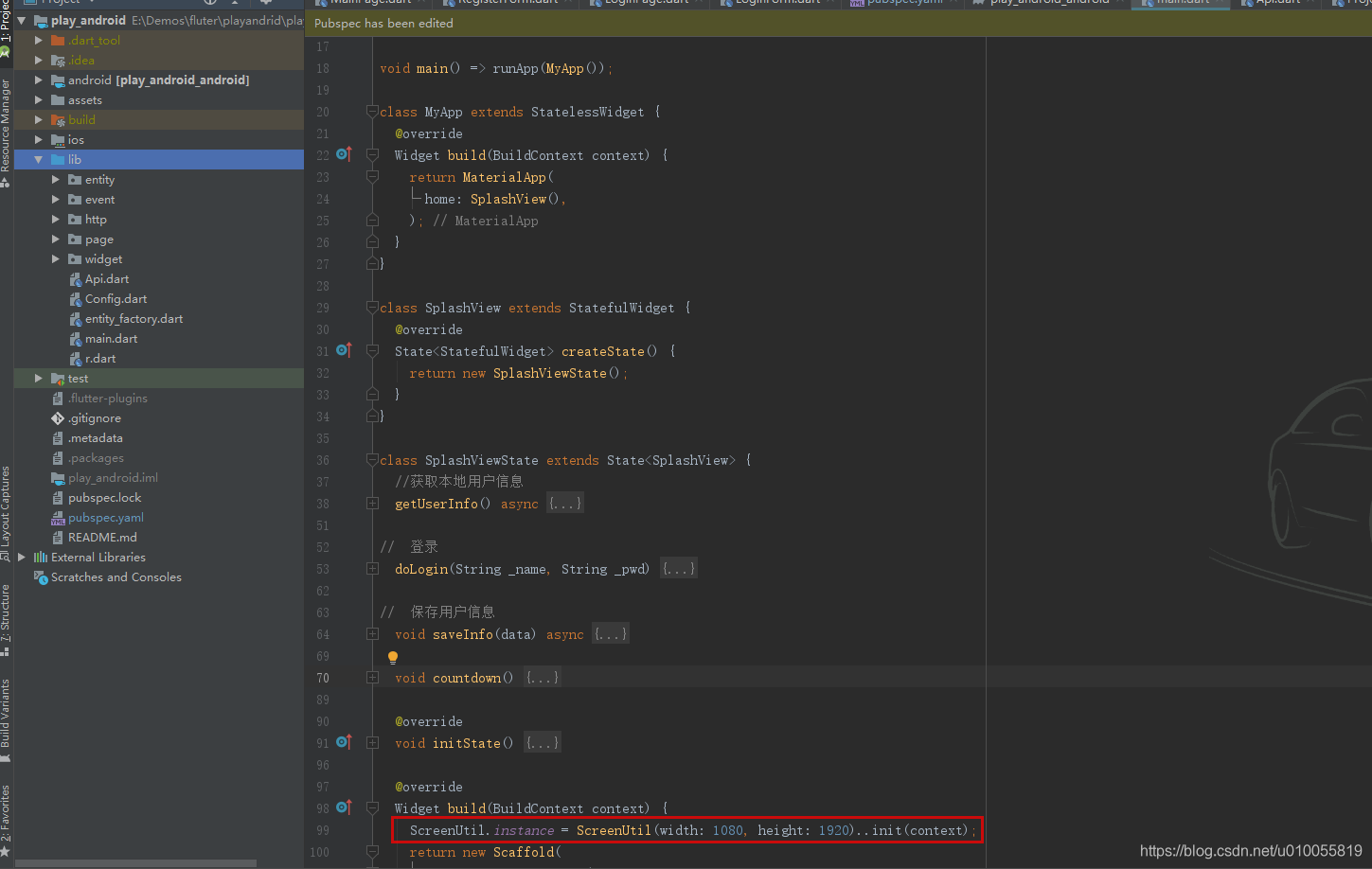Click SplashViewState() on code line 32
This screenshot has height=869, width=1372.
coord(557,373)
